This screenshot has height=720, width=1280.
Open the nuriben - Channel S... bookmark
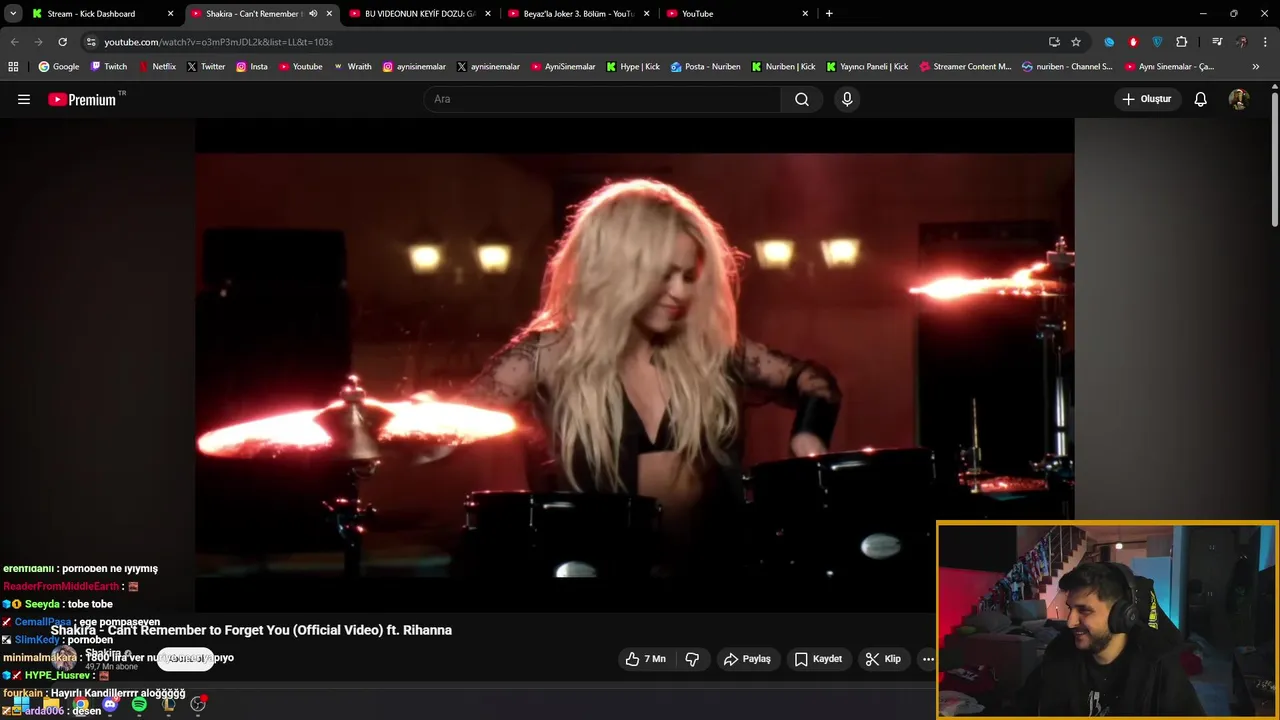tap(1067, 67)
